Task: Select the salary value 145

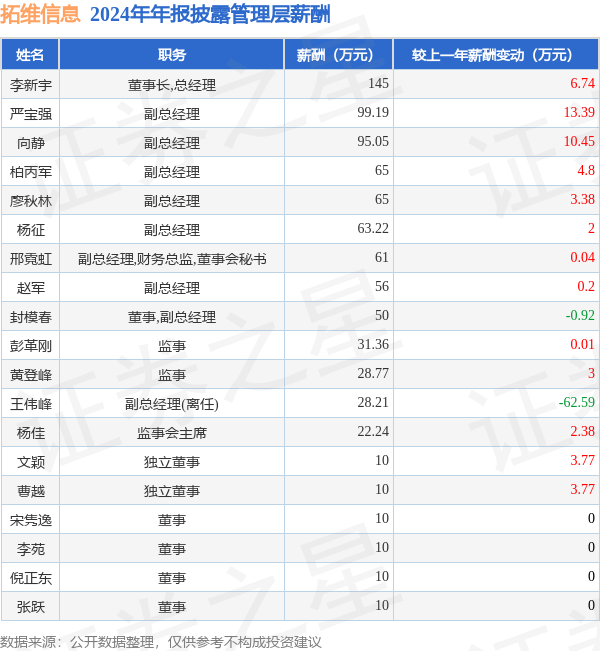Action: click(x=378, y=83)
